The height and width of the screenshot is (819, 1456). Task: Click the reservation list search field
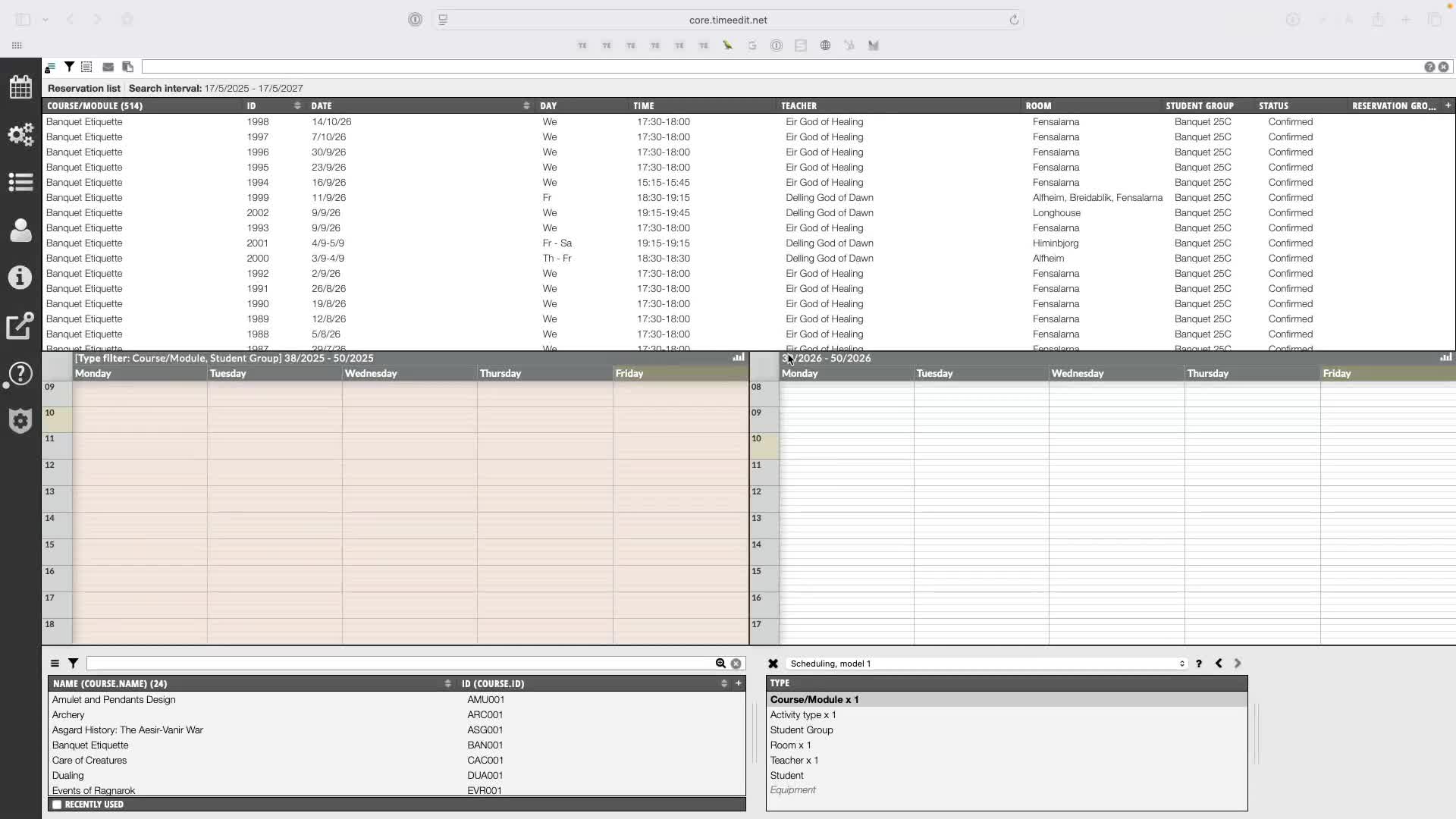tap(781, 67)
